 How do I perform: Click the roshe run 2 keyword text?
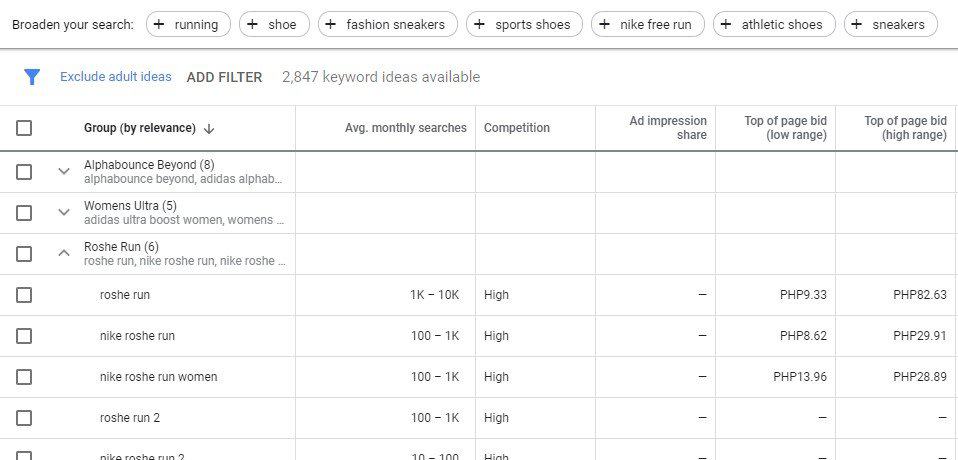tap(130, 418)
